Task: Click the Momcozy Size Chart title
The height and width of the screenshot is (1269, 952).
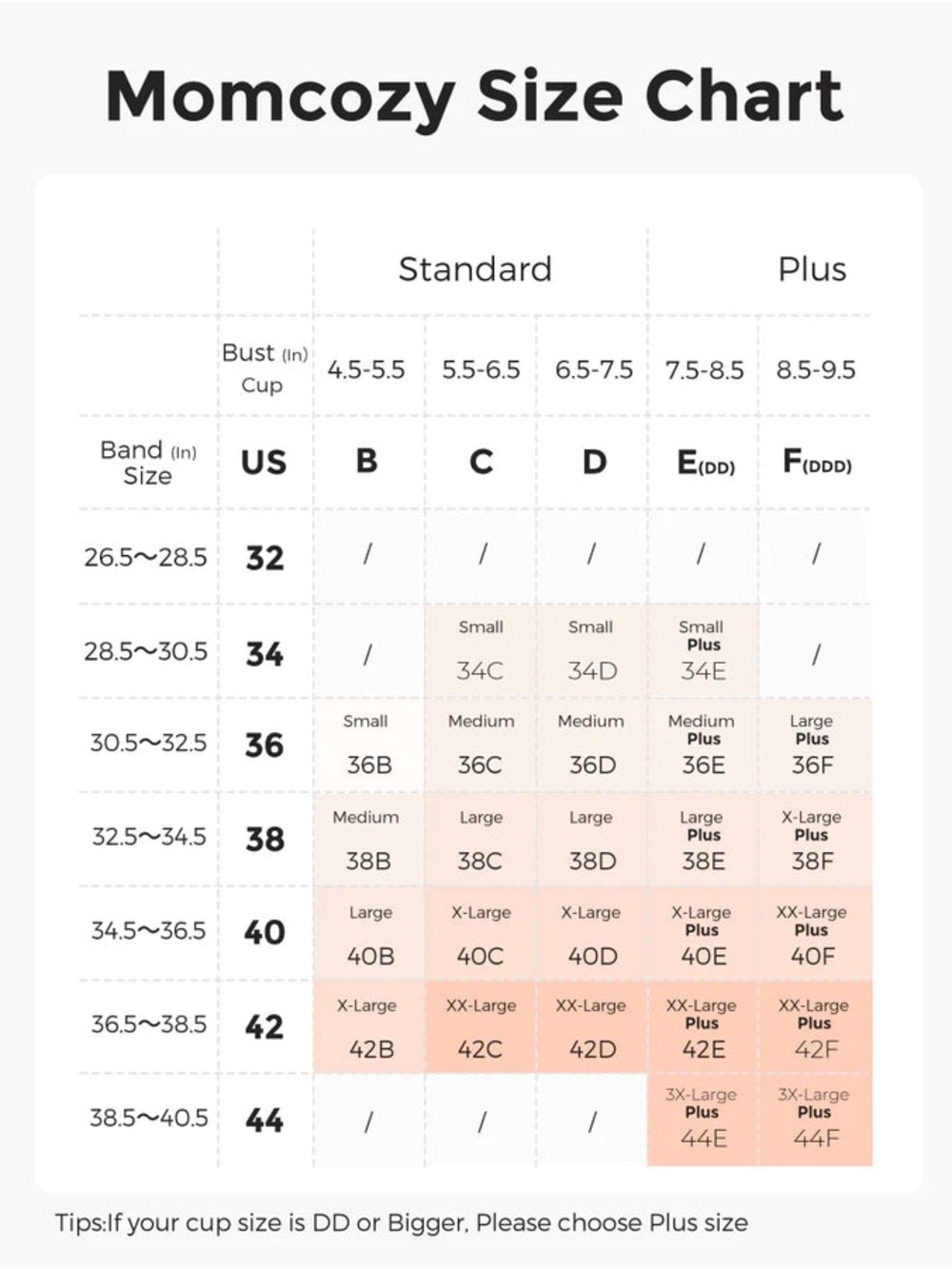Action: pyautogui.click(x=474, y=96)
